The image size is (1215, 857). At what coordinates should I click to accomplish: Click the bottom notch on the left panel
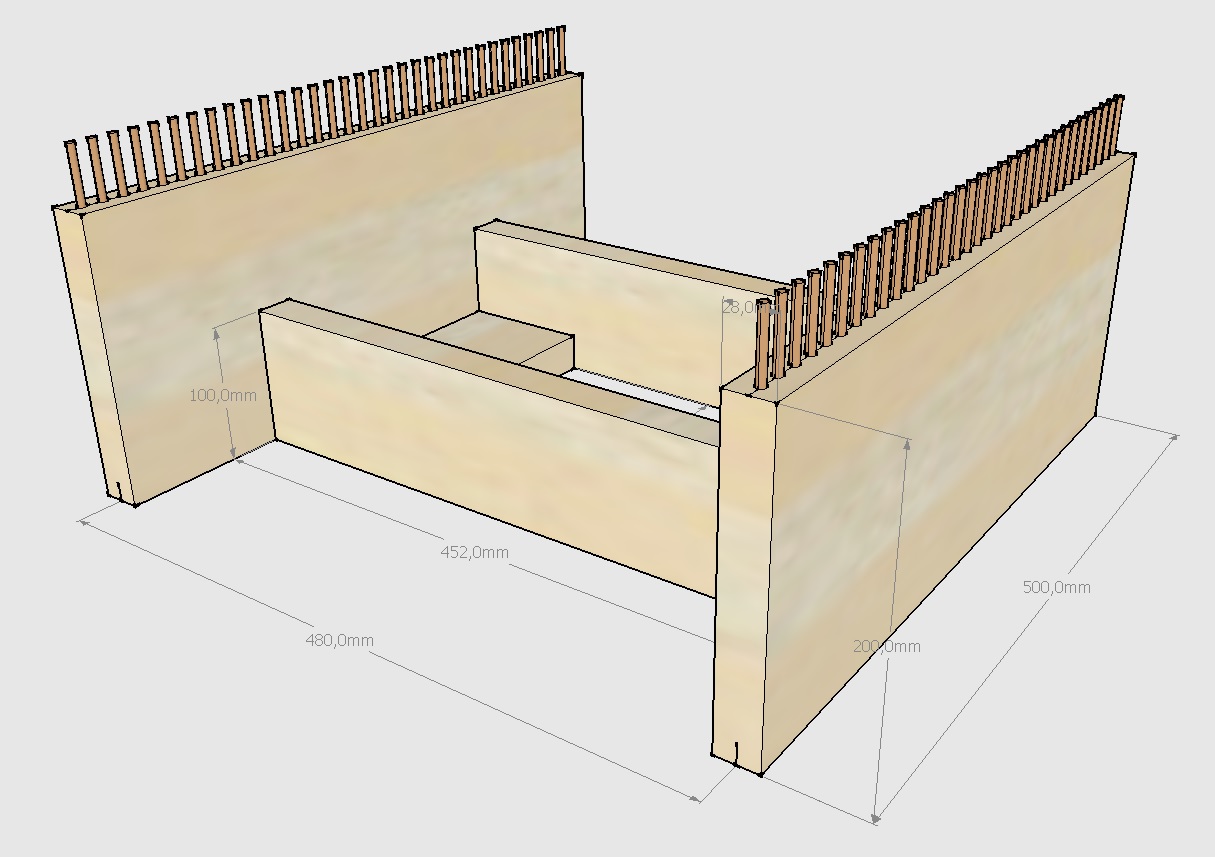coord(119,490)
